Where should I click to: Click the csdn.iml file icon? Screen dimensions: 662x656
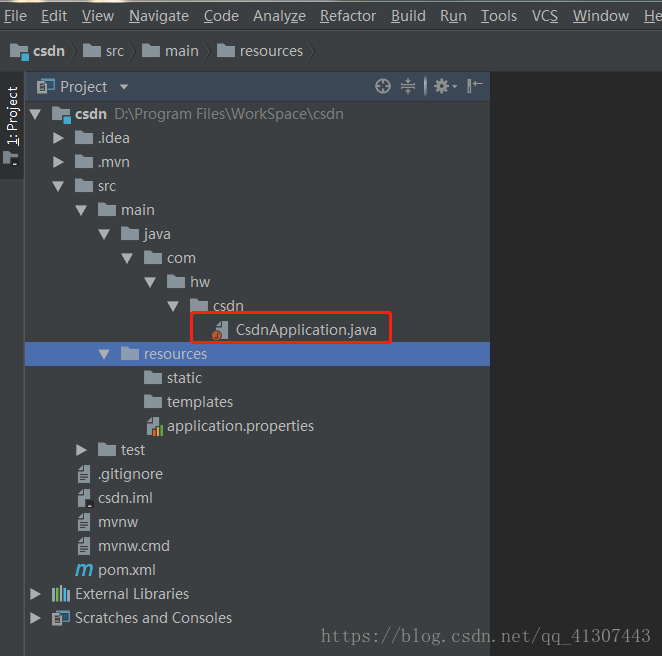click(x=84, y=498)
